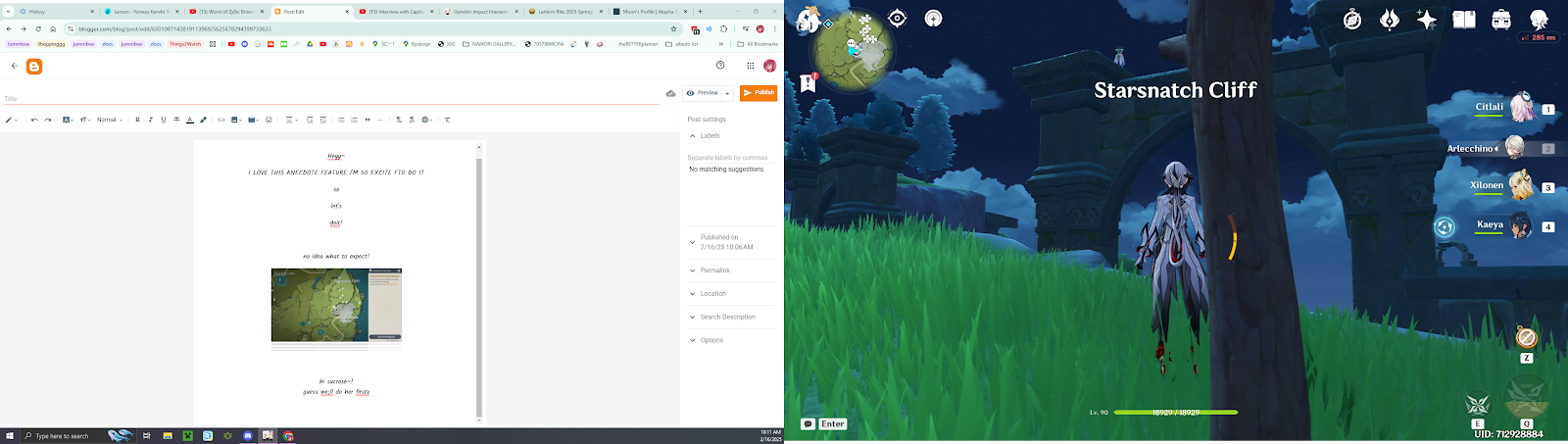Switch to party member Kaeya
1568x444 pixels.
click(1516, 225)
